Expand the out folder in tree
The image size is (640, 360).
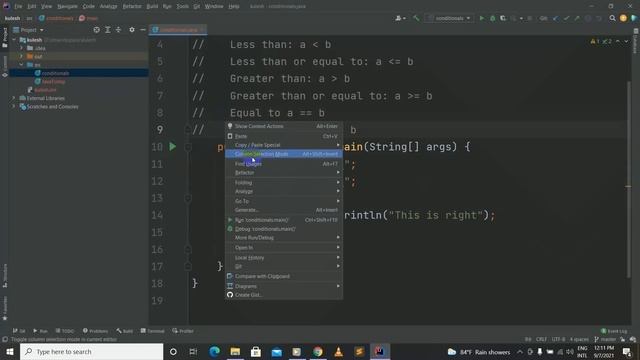[22, 56]
